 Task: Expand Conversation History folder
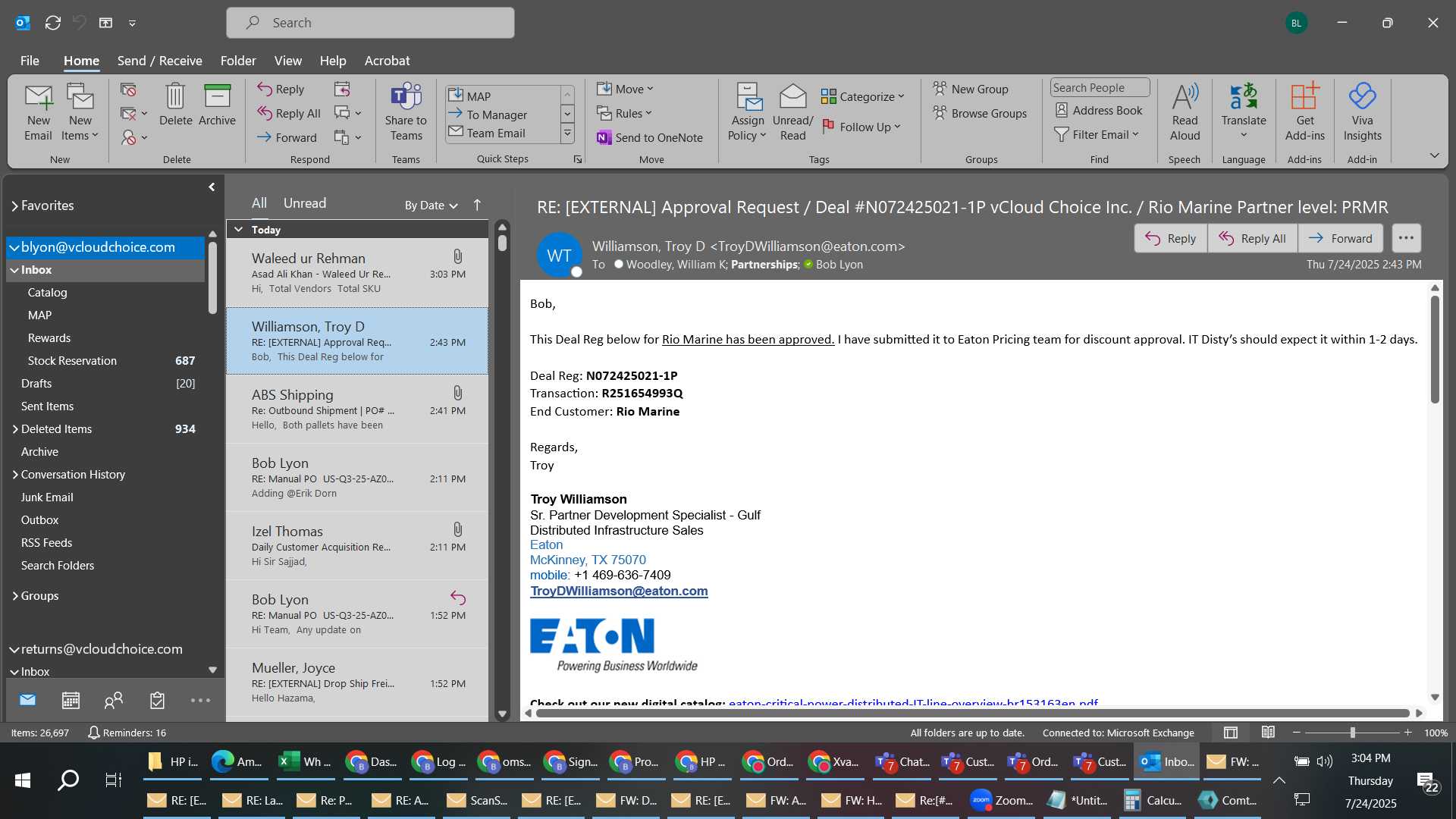14,475
